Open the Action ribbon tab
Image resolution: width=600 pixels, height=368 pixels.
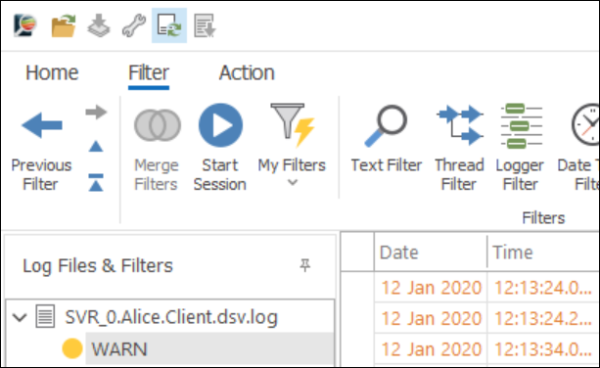pyautogui.click(x=247, y=73)
